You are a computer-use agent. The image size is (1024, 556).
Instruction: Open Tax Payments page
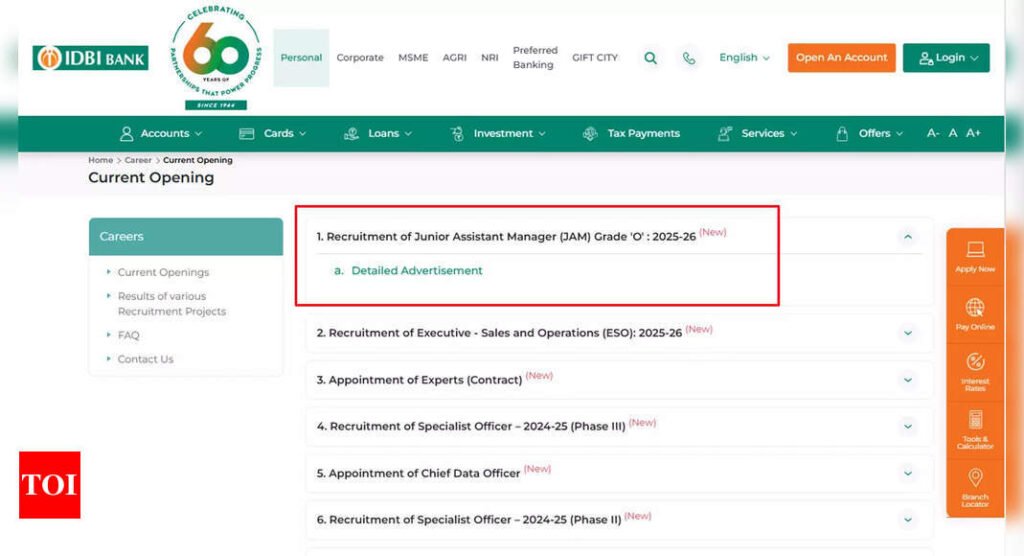click(x=631, y=133)
